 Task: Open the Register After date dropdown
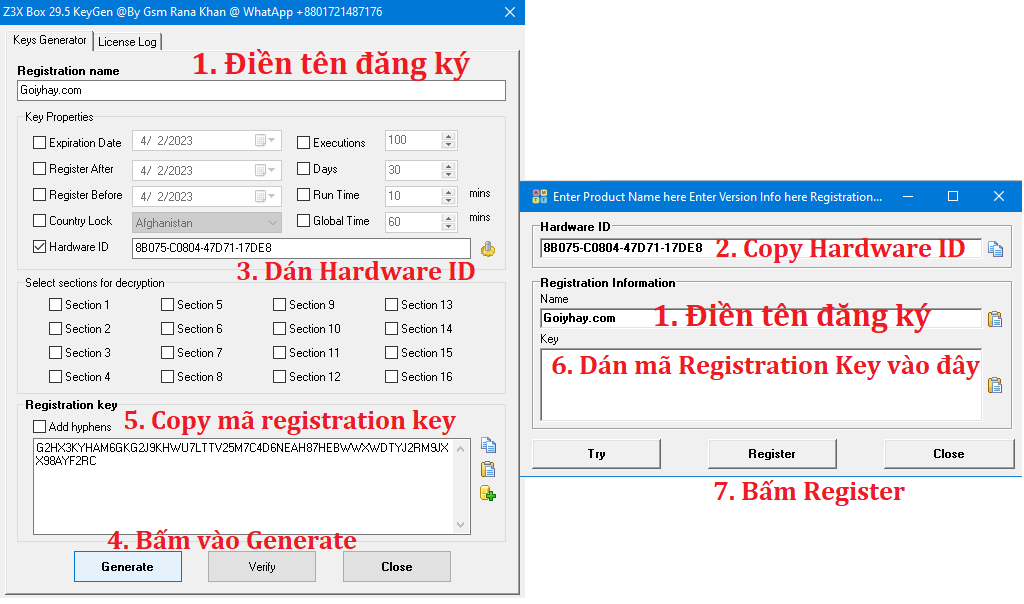(266, 170)
